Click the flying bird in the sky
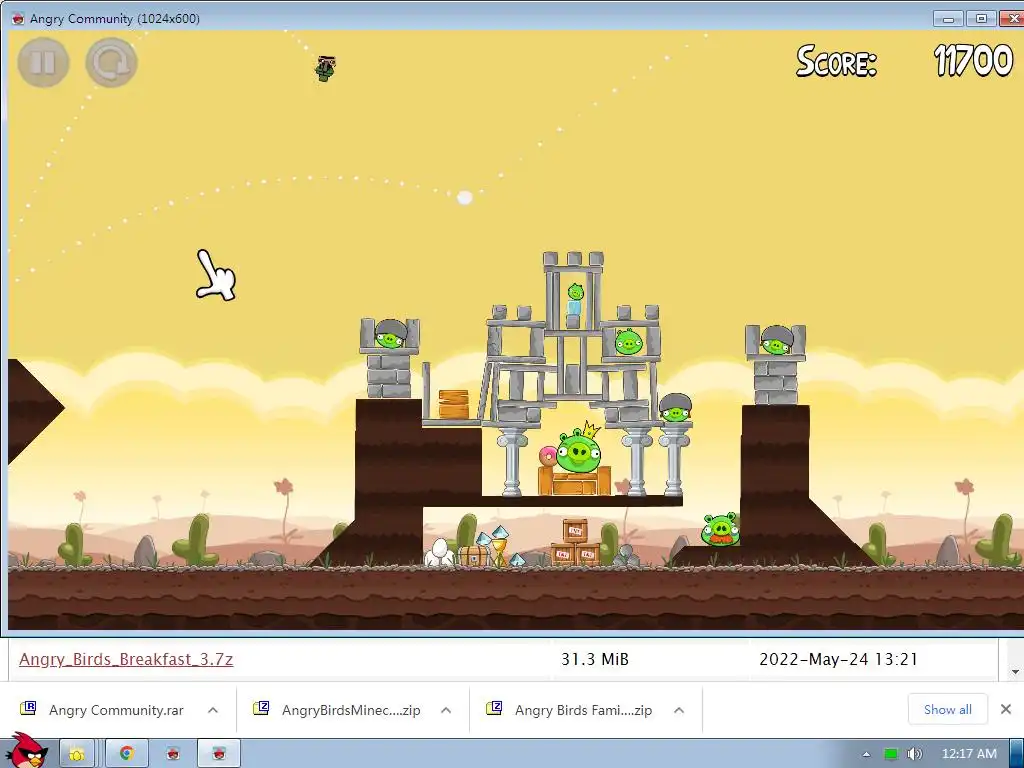 pos(325,68)
